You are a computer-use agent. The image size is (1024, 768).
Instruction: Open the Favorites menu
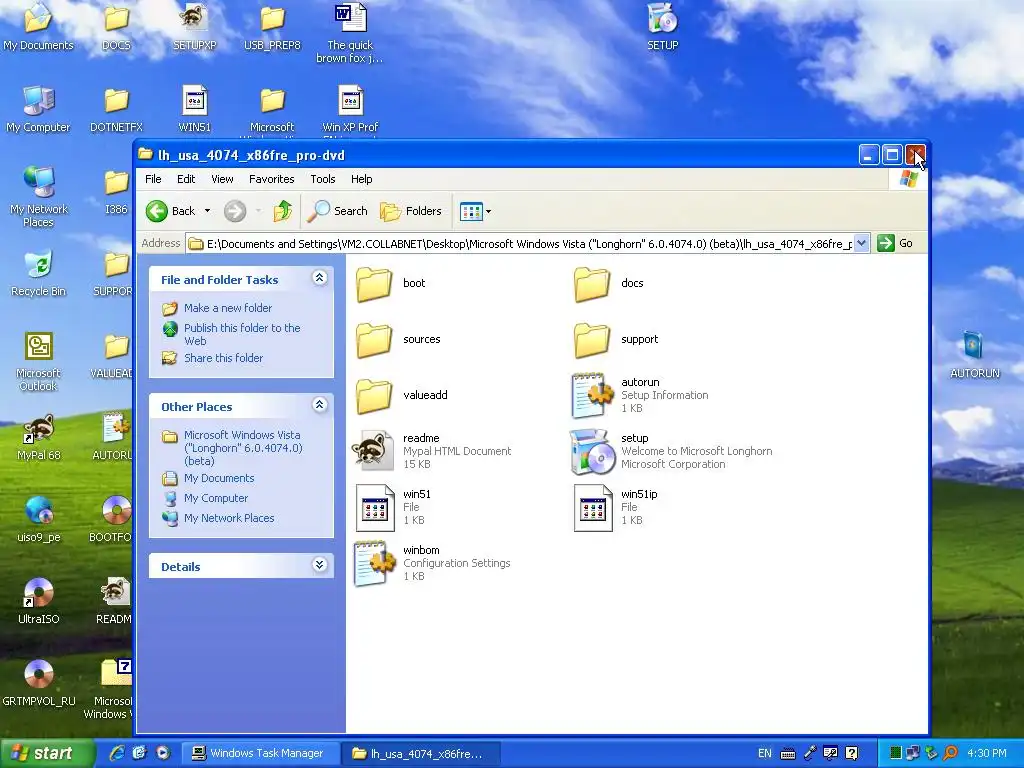pyautogui.click(x=272, y=179)
